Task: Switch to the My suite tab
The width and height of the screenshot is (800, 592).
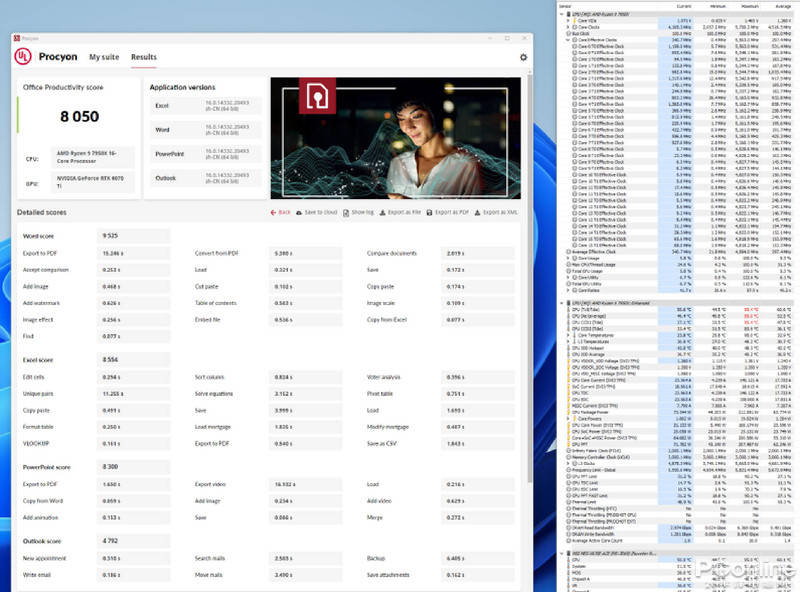Action: [x=103, y=57]
